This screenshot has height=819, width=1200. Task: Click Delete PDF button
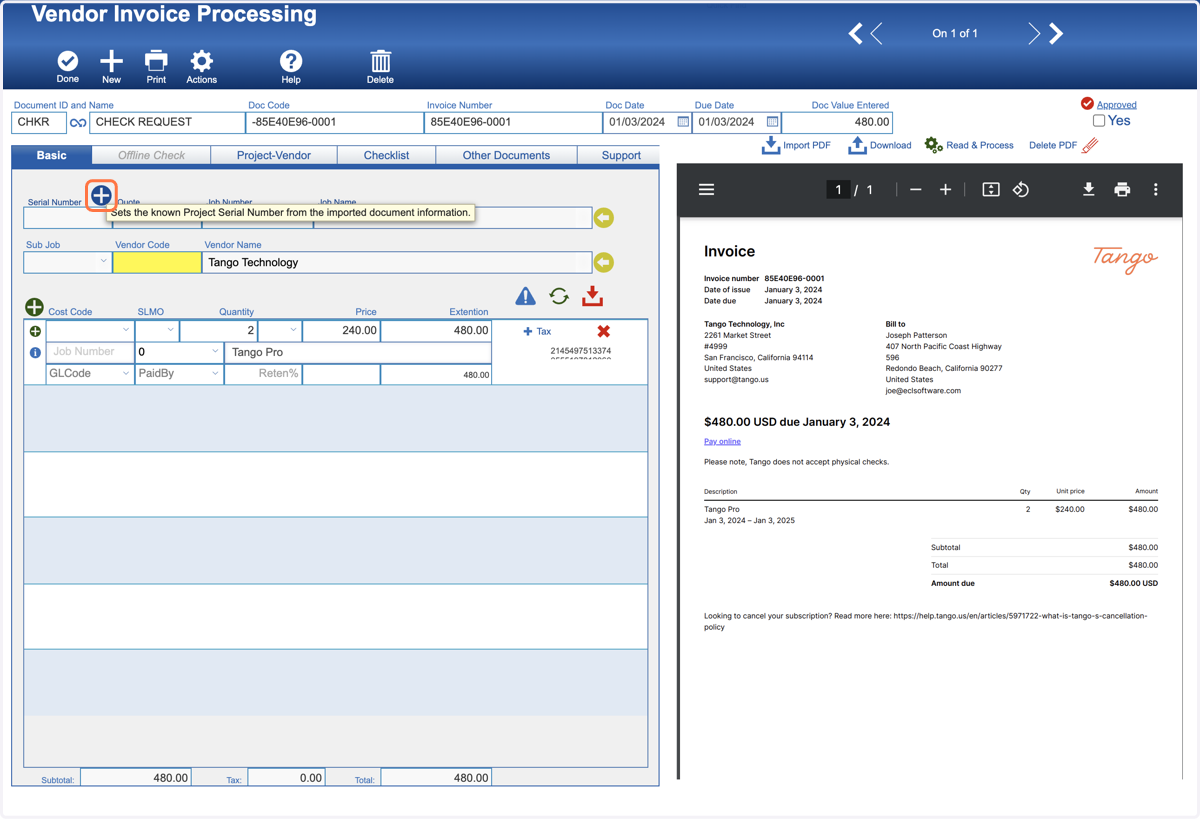tap(1063, 145)
